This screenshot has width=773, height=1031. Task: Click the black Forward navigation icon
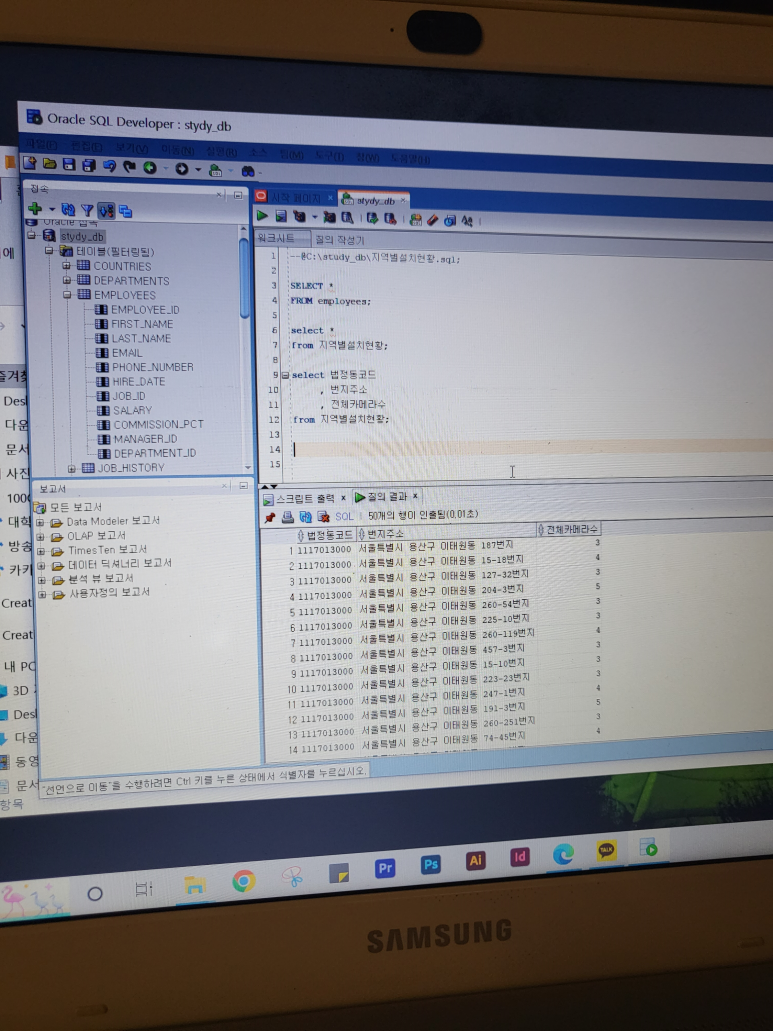tap(182, 168)
